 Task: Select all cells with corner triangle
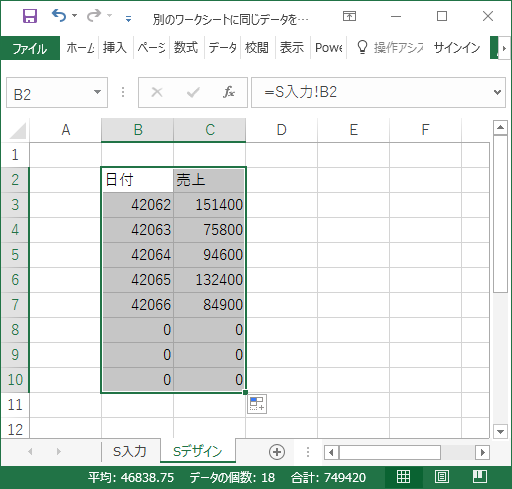tap(17, 130)
